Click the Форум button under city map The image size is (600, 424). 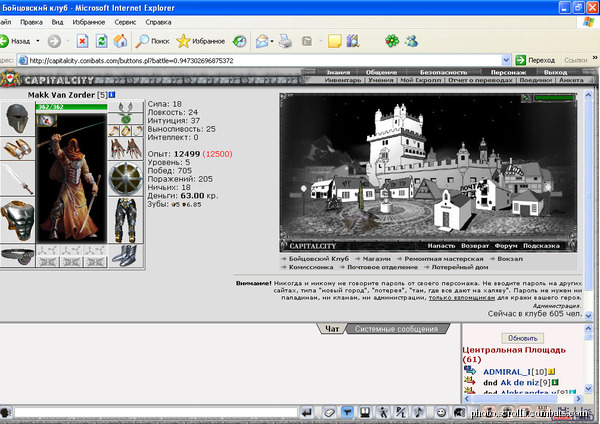(506, 246)
